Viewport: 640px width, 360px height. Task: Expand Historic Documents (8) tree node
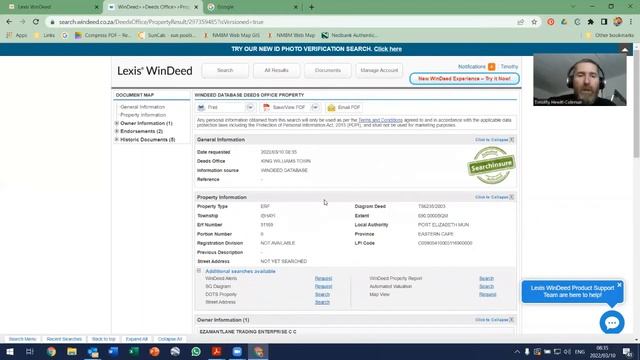tap(117, 140)
